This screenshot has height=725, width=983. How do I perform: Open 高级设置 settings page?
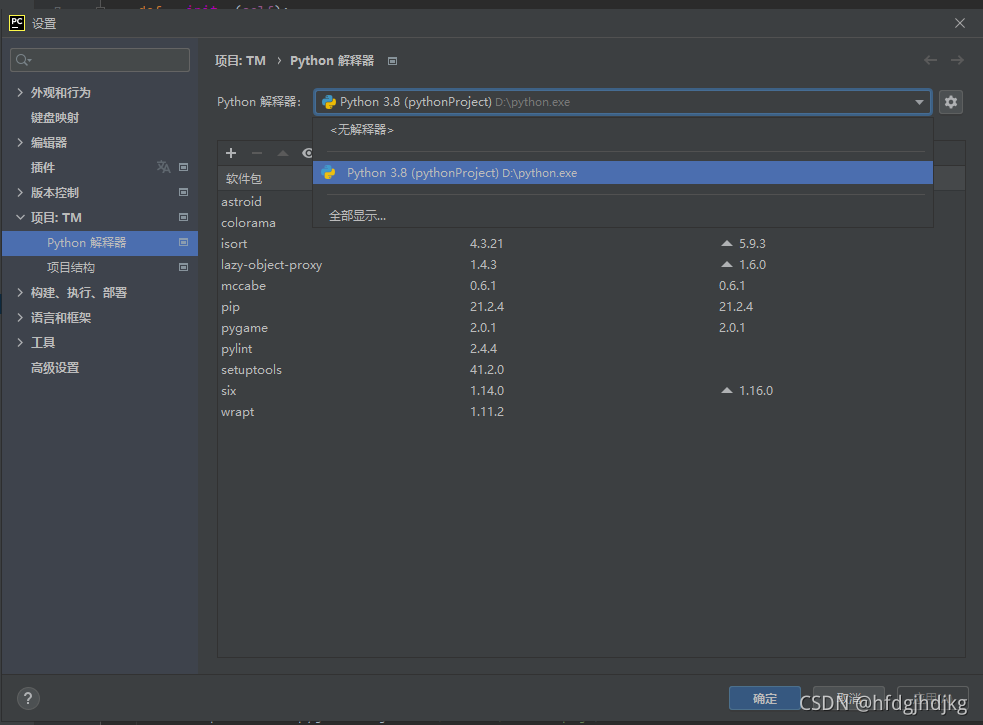[55, 368]
